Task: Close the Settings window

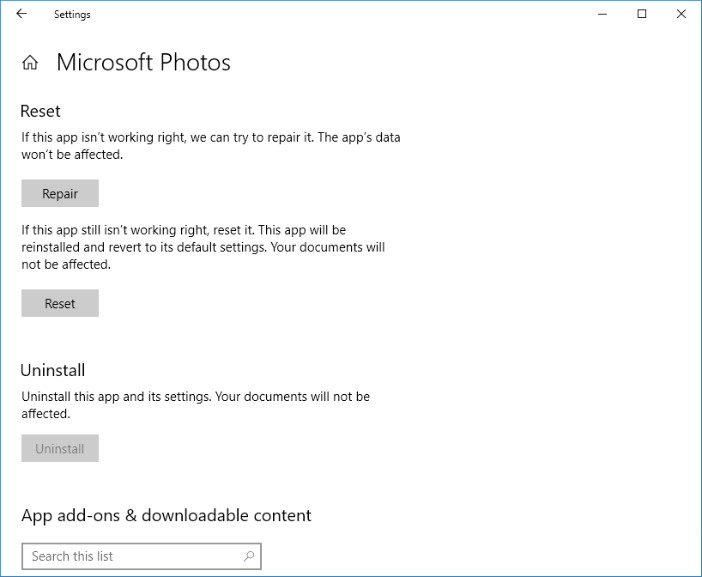Action: pos(681,14)
